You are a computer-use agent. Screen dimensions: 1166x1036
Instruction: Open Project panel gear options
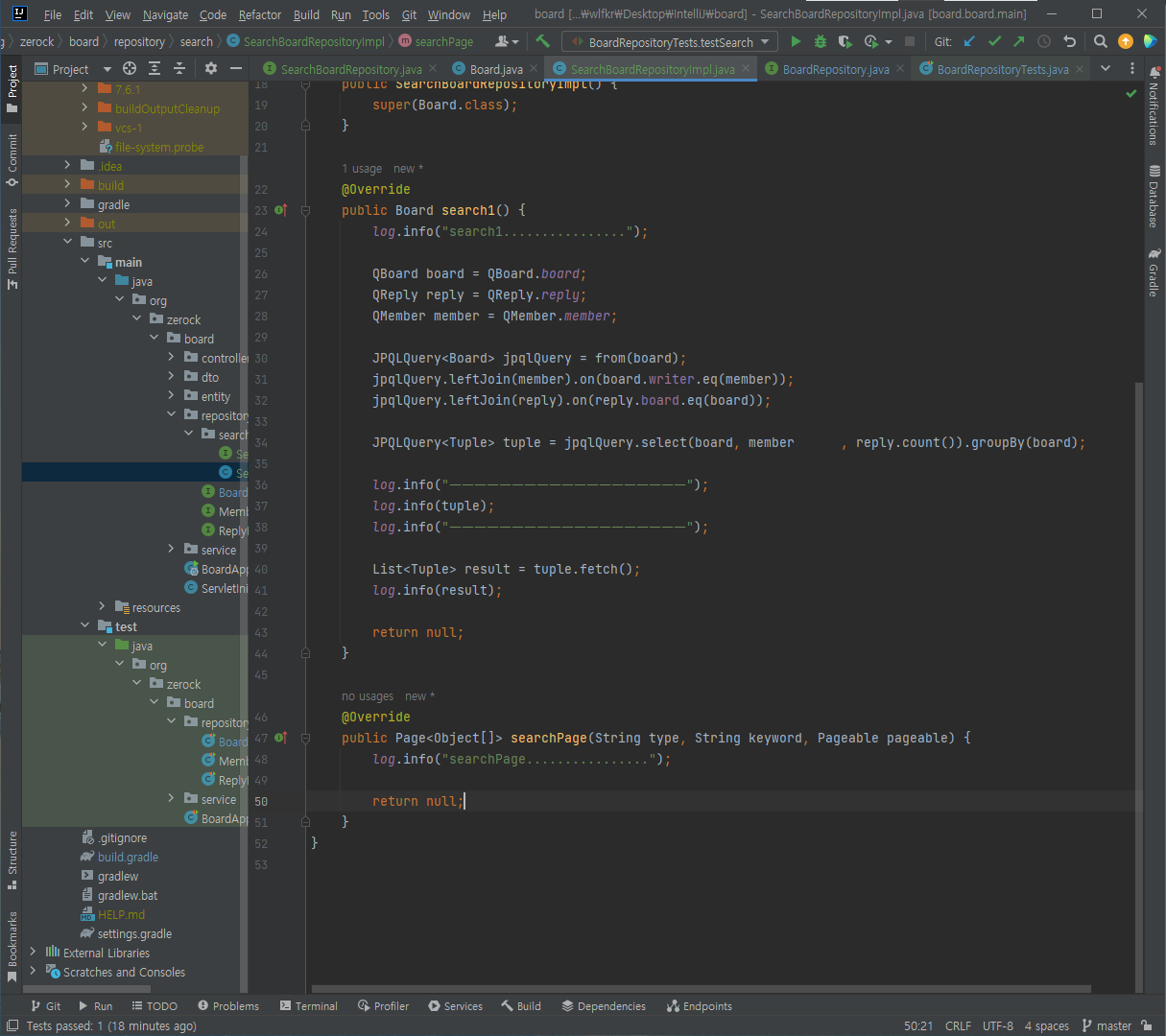211,69
